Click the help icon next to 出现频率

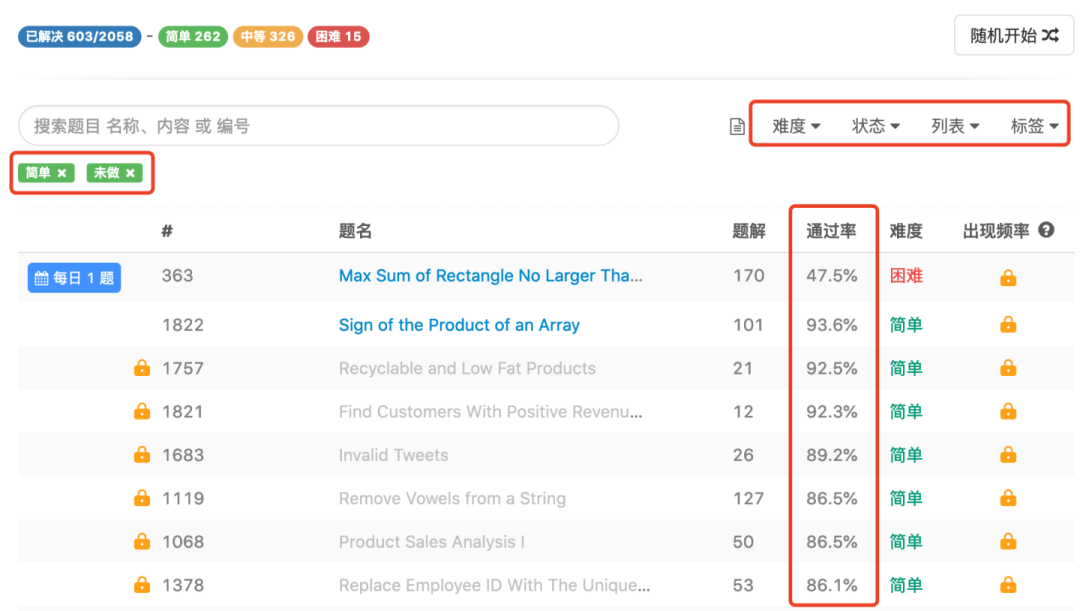coord(1046,230)
